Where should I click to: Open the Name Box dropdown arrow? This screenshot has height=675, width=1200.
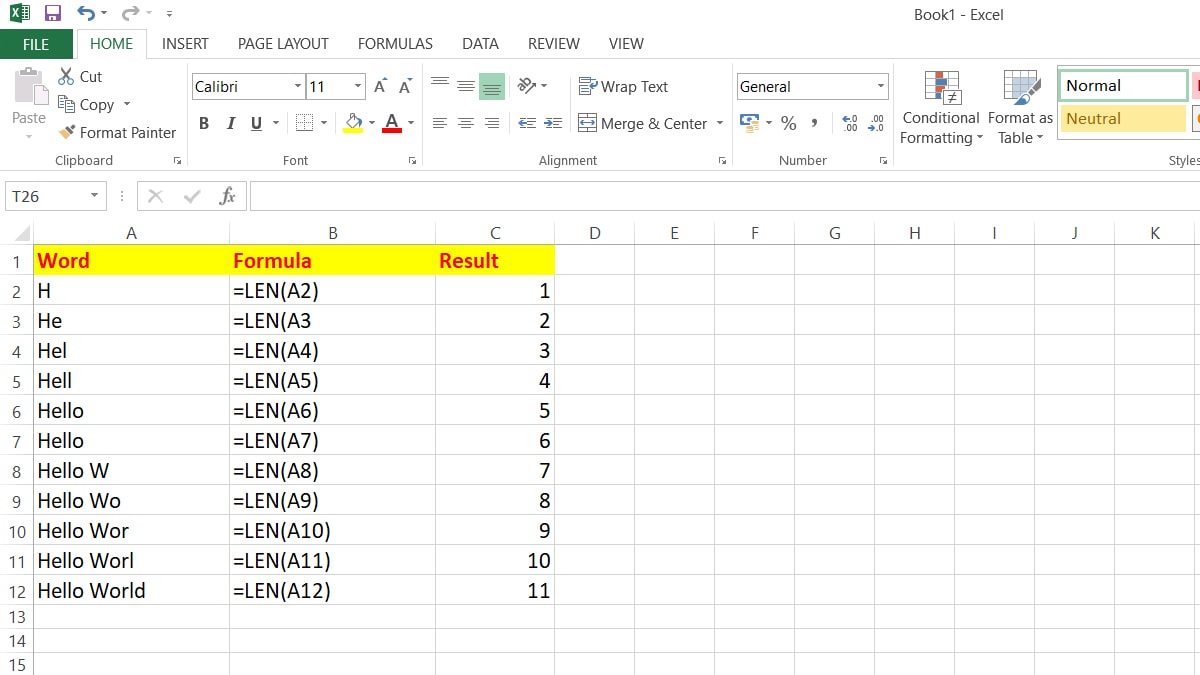click(x=95, y=196)
